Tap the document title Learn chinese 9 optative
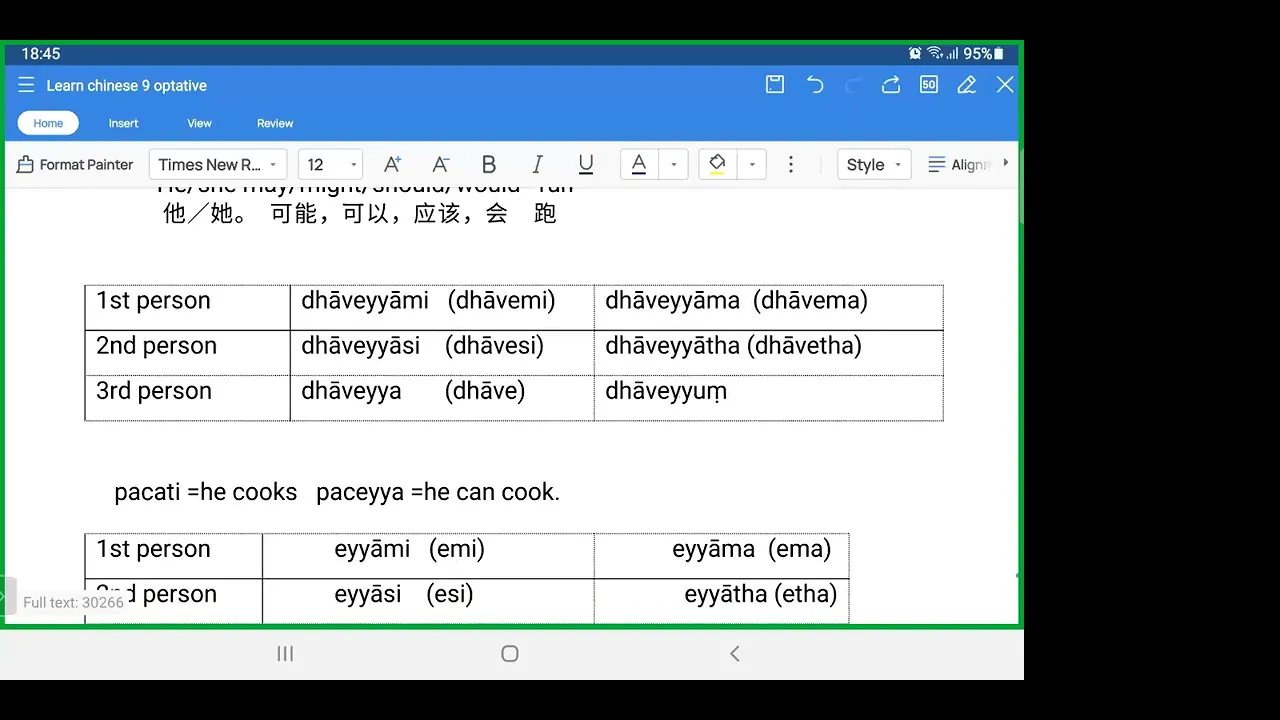The image size is (1280, 720). click(x=127, y=85)
